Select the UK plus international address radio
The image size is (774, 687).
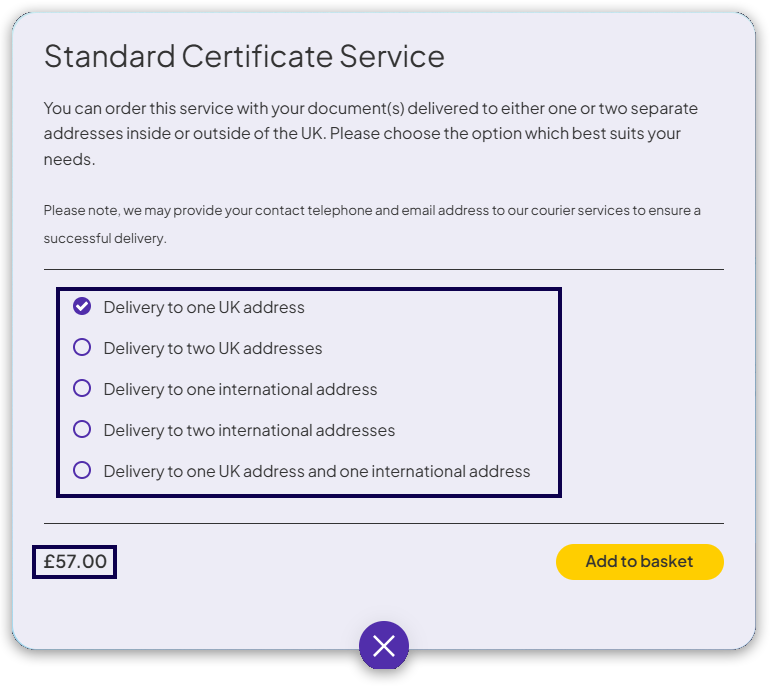82,470
